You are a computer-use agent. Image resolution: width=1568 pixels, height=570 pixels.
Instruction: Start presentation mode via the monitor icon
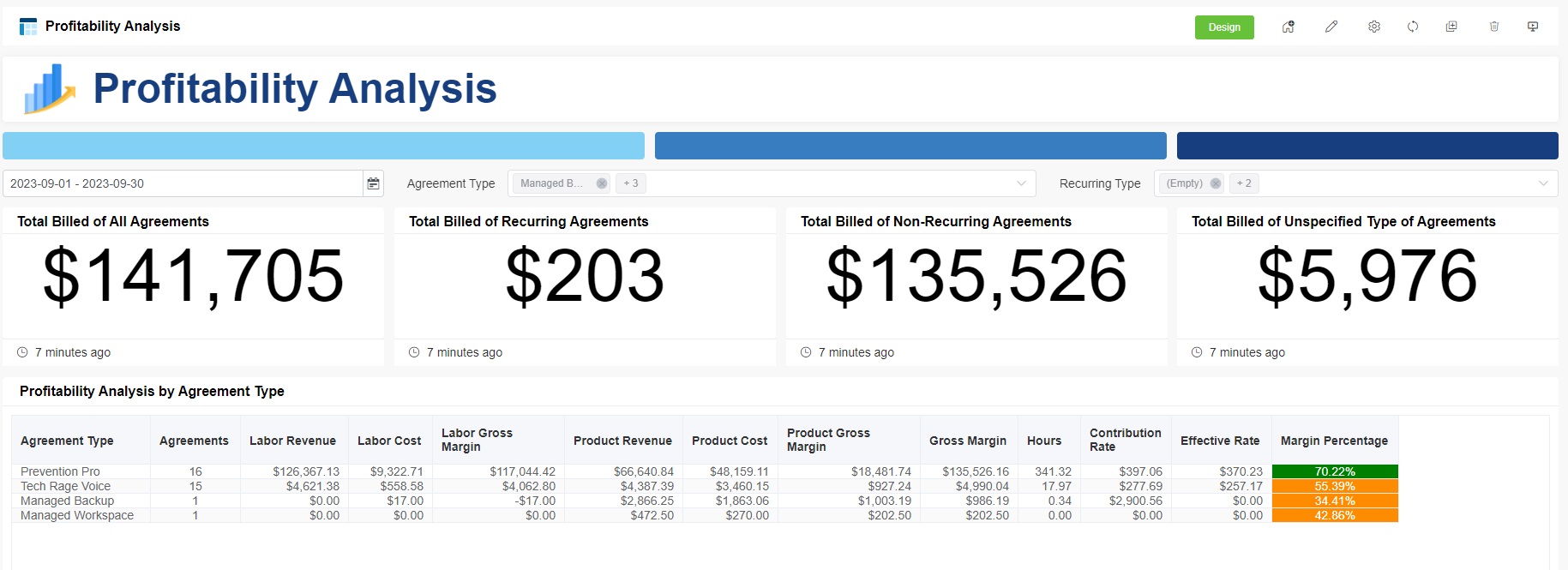point(1533,27)
